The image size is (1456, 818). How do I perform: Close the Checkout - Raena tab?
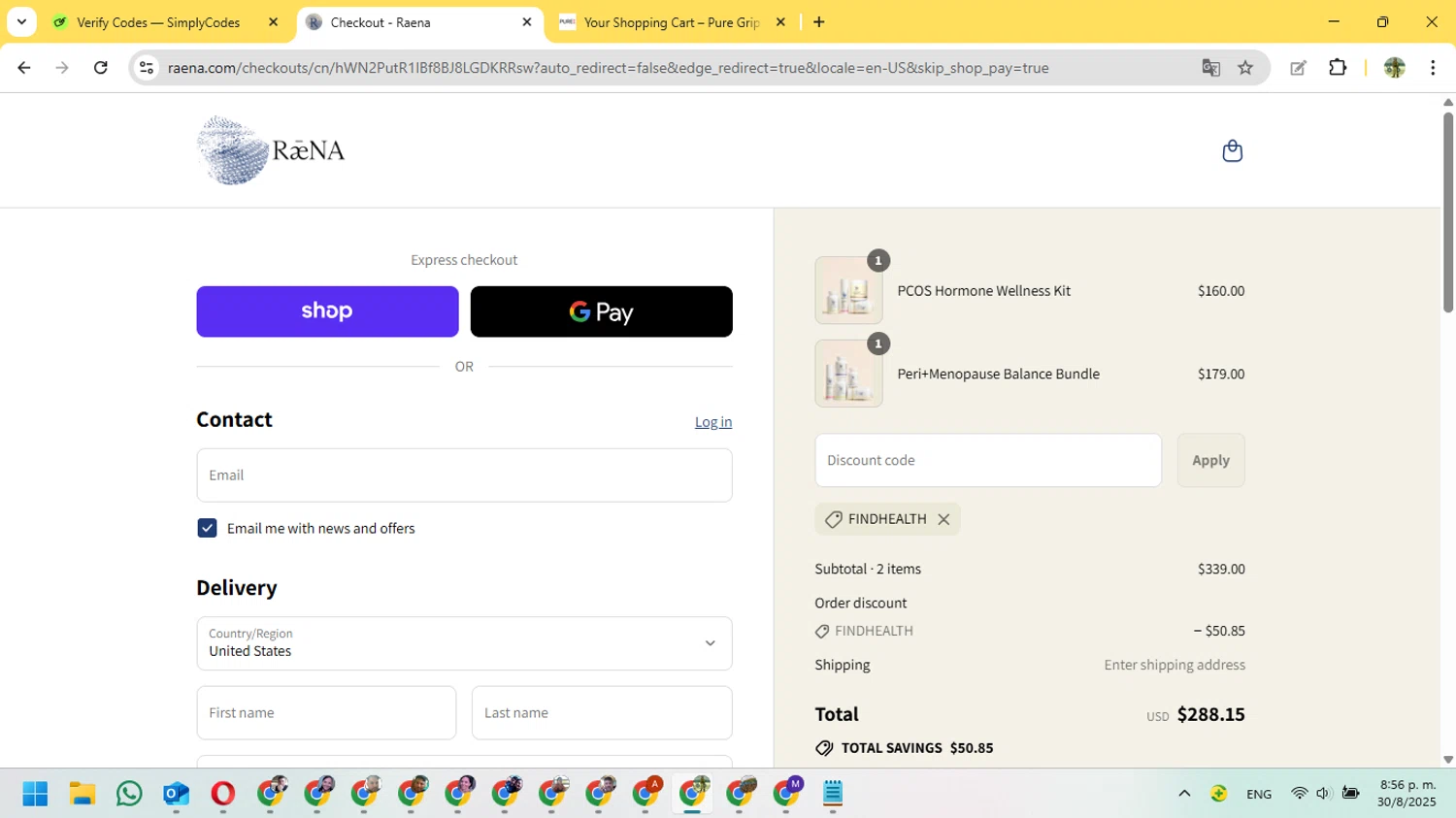click(x=527, y=22)
